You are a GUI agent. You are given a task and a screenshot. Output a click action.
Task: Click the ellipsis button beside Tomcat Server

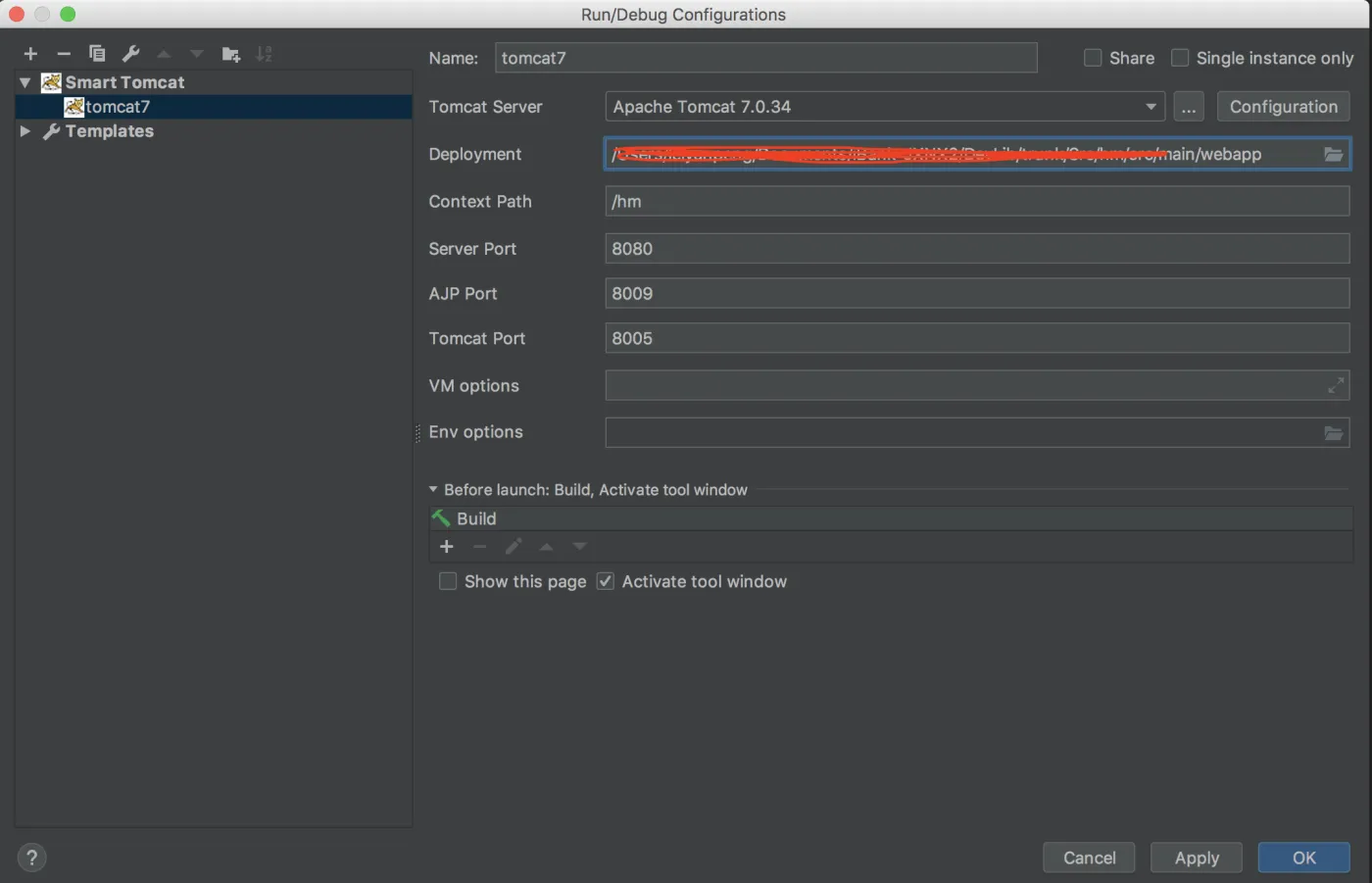click(x=1189, y=106)
